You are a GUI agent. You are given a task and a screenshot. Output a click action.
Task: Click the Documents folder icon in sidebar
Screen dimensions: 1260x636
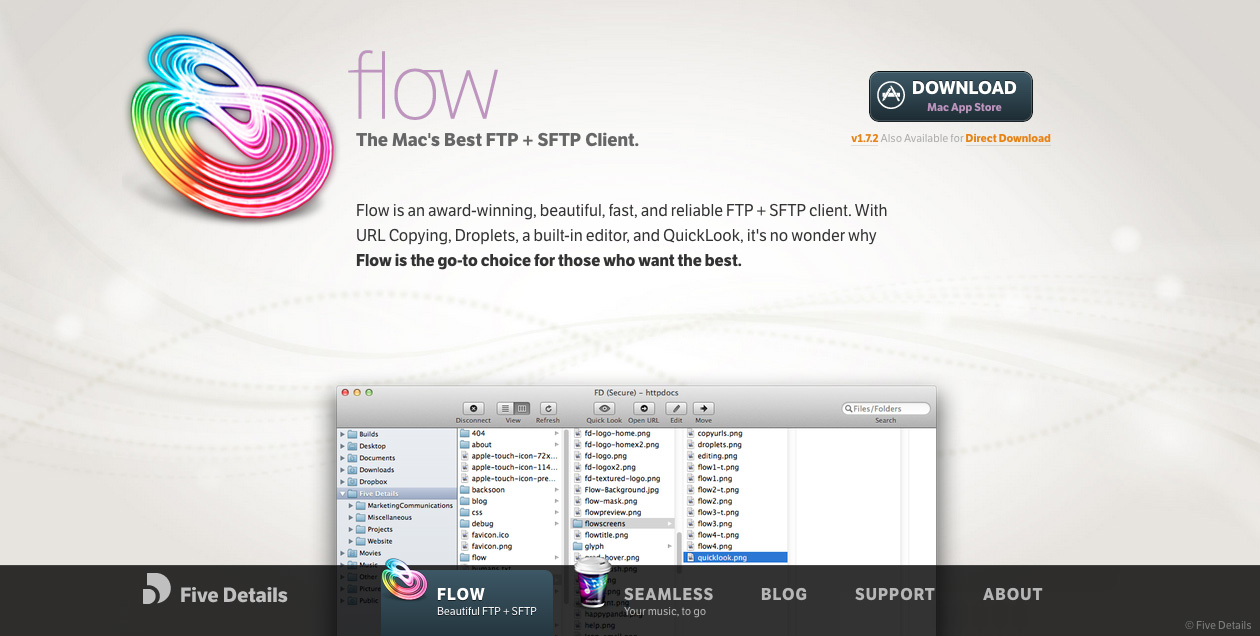(353, 458)
